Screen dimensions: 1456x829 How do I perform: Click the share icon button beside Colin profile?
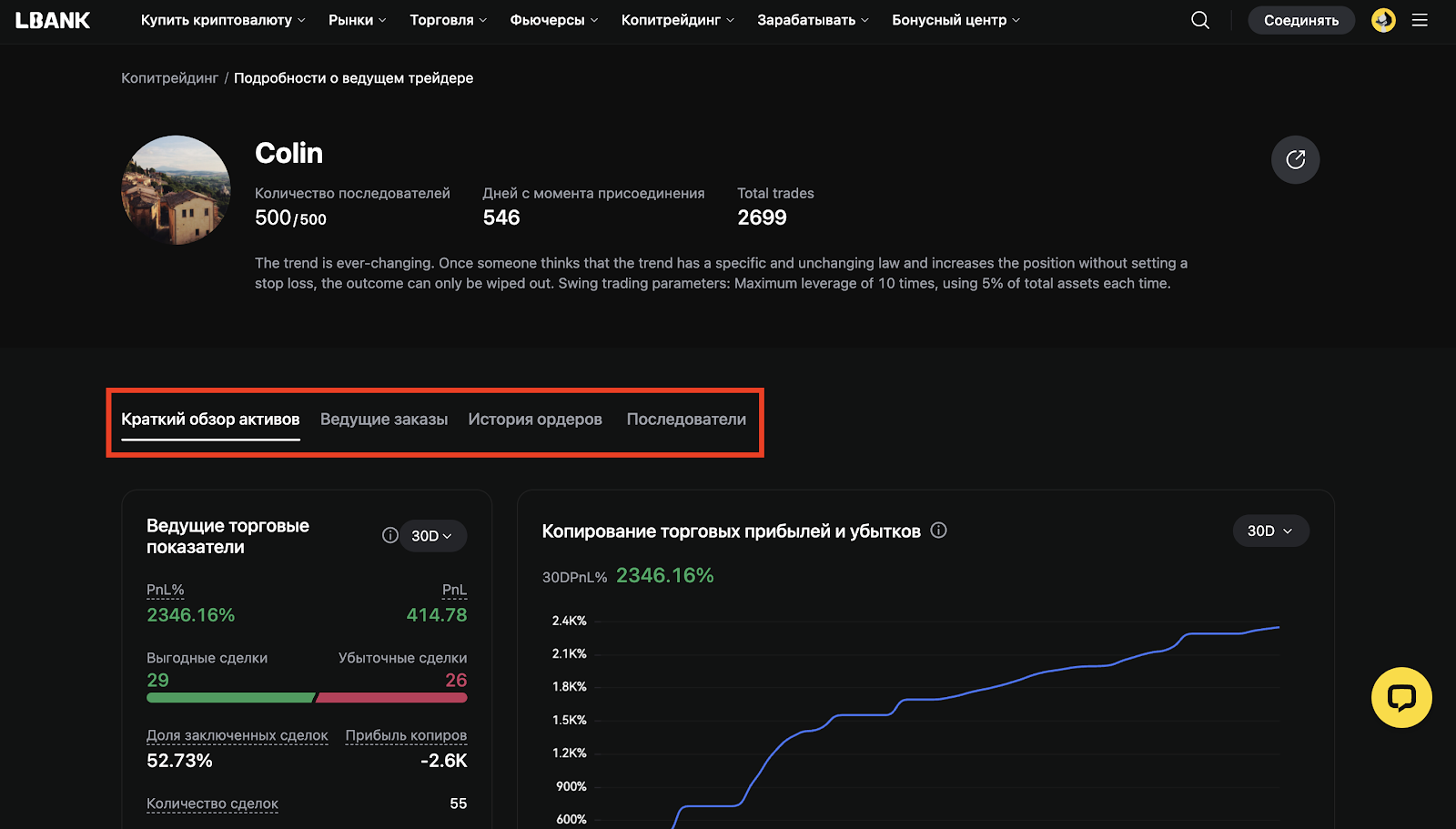coord(1295,160)
